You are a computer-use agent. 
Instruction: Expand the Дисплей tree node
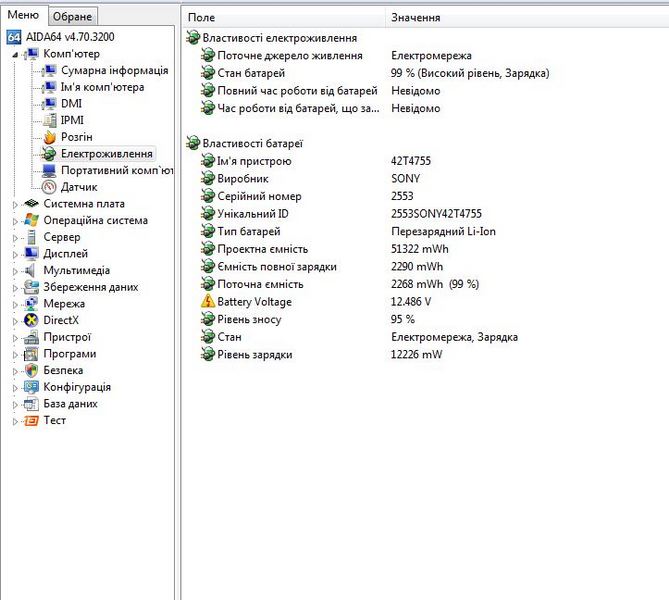15,254
